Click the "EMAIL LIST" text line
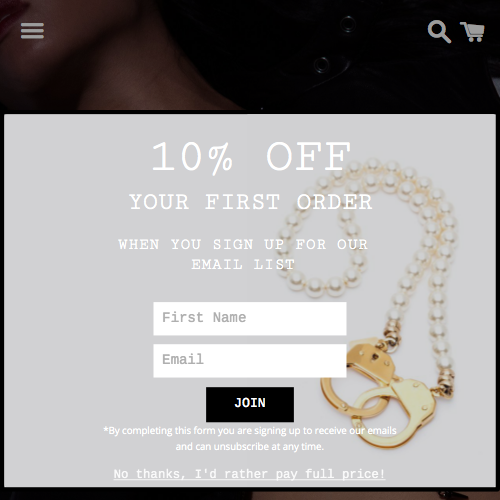Screen dimensions: 500x500 coord(243,265)
